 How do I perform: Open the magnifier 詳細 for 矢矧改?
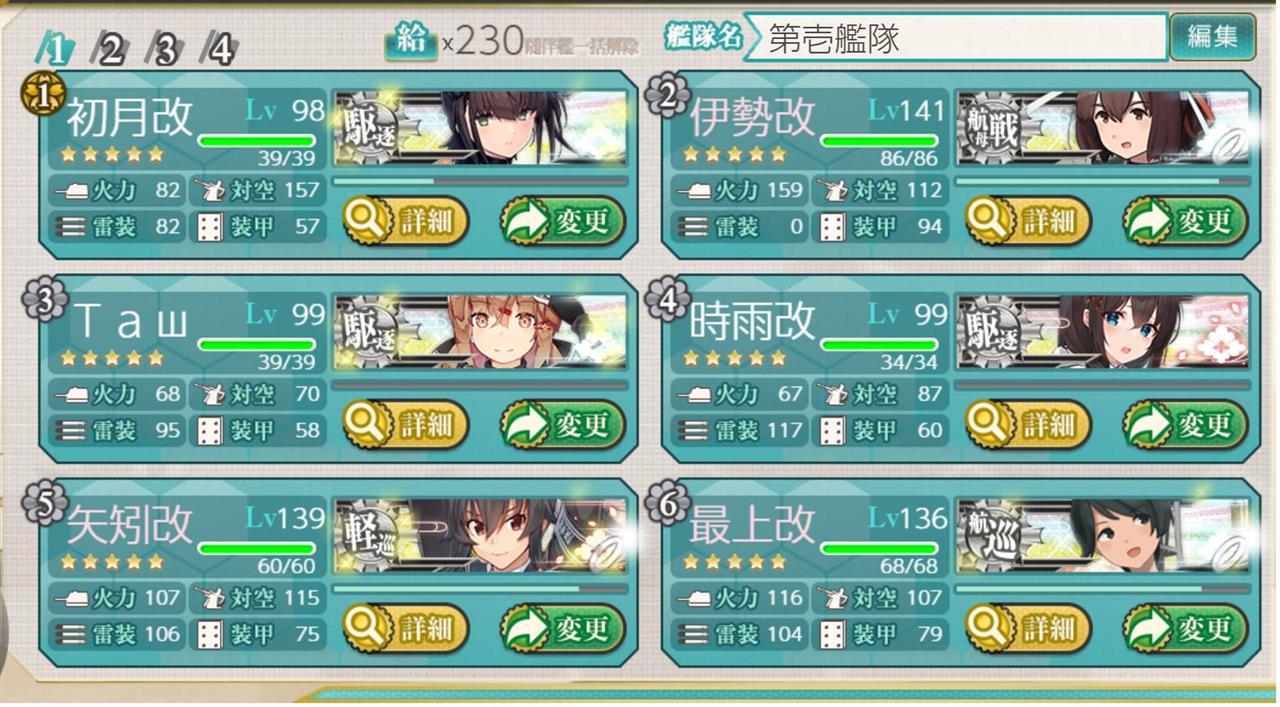tap(406, 629)
